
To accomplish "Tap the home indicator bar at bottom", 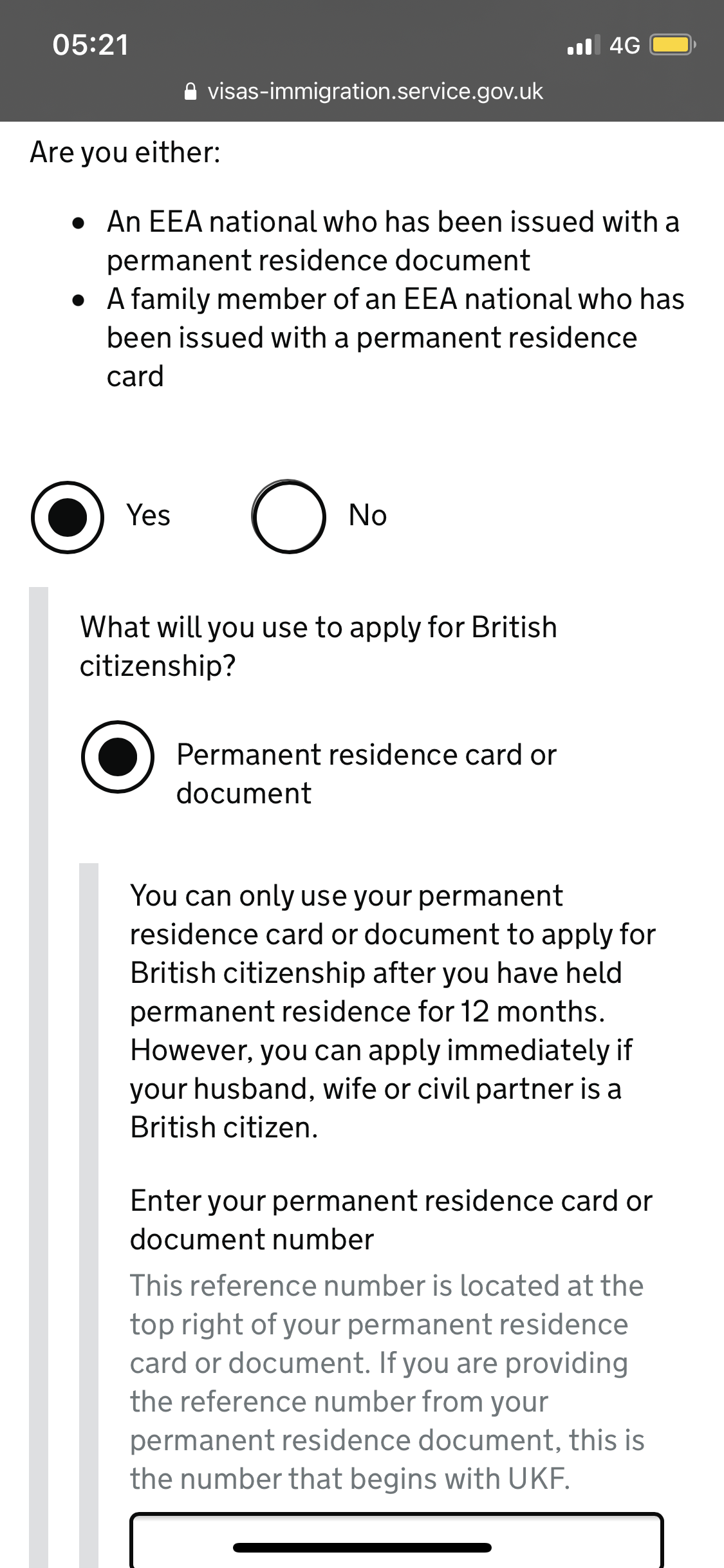I will (362, 1547).
